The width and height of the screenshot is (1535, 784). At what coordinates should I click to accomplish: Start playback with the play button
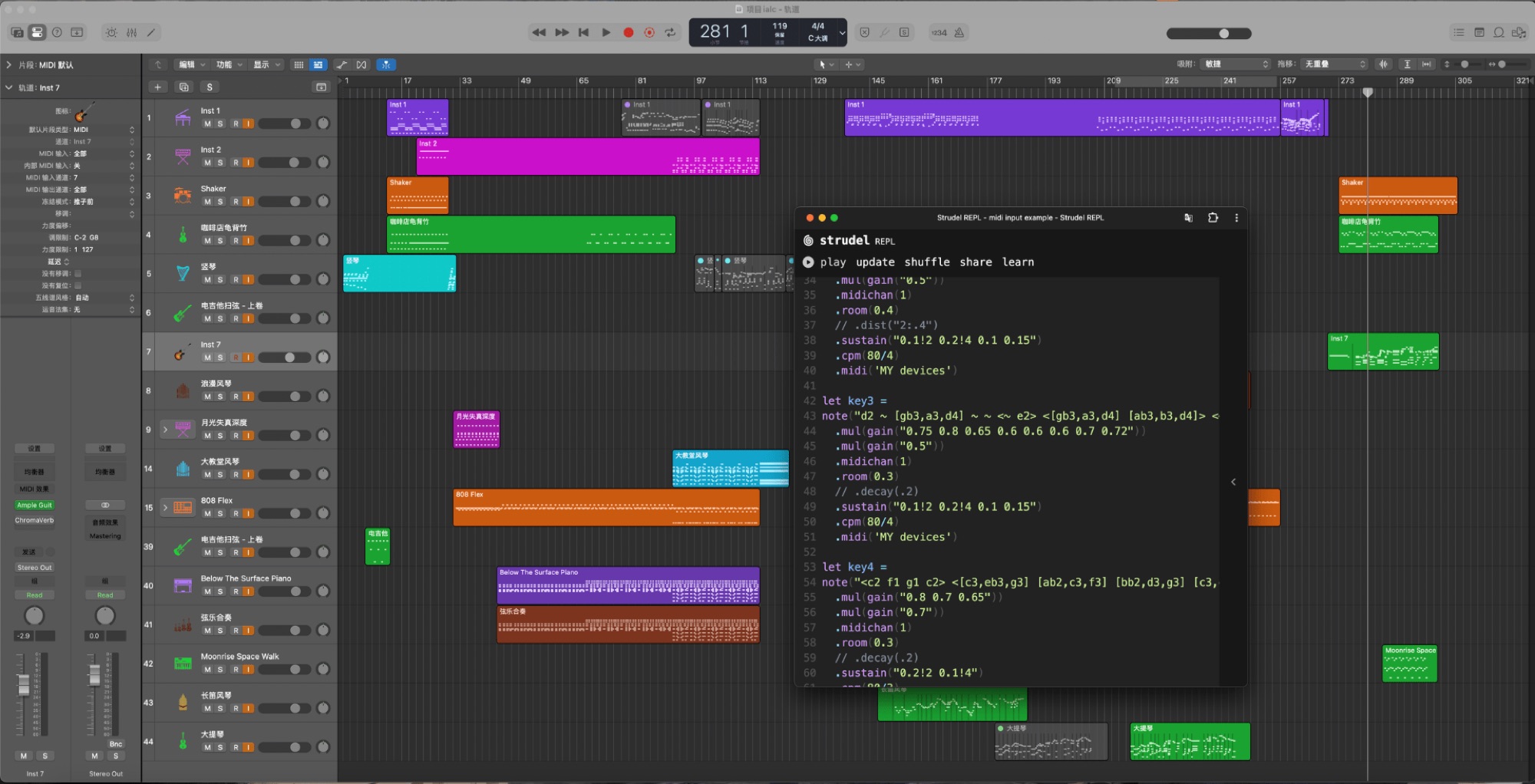606,32
